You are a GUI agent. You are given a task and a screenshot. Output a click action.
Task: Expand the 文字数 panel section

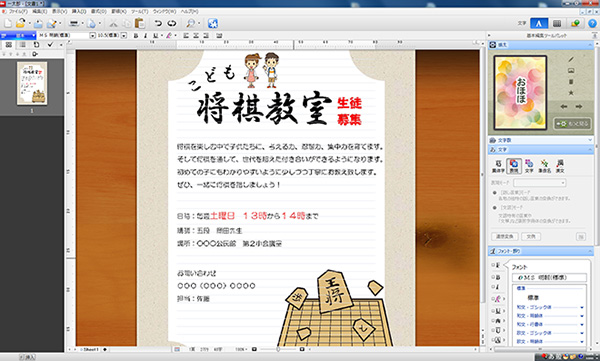[x=541, y=140]
